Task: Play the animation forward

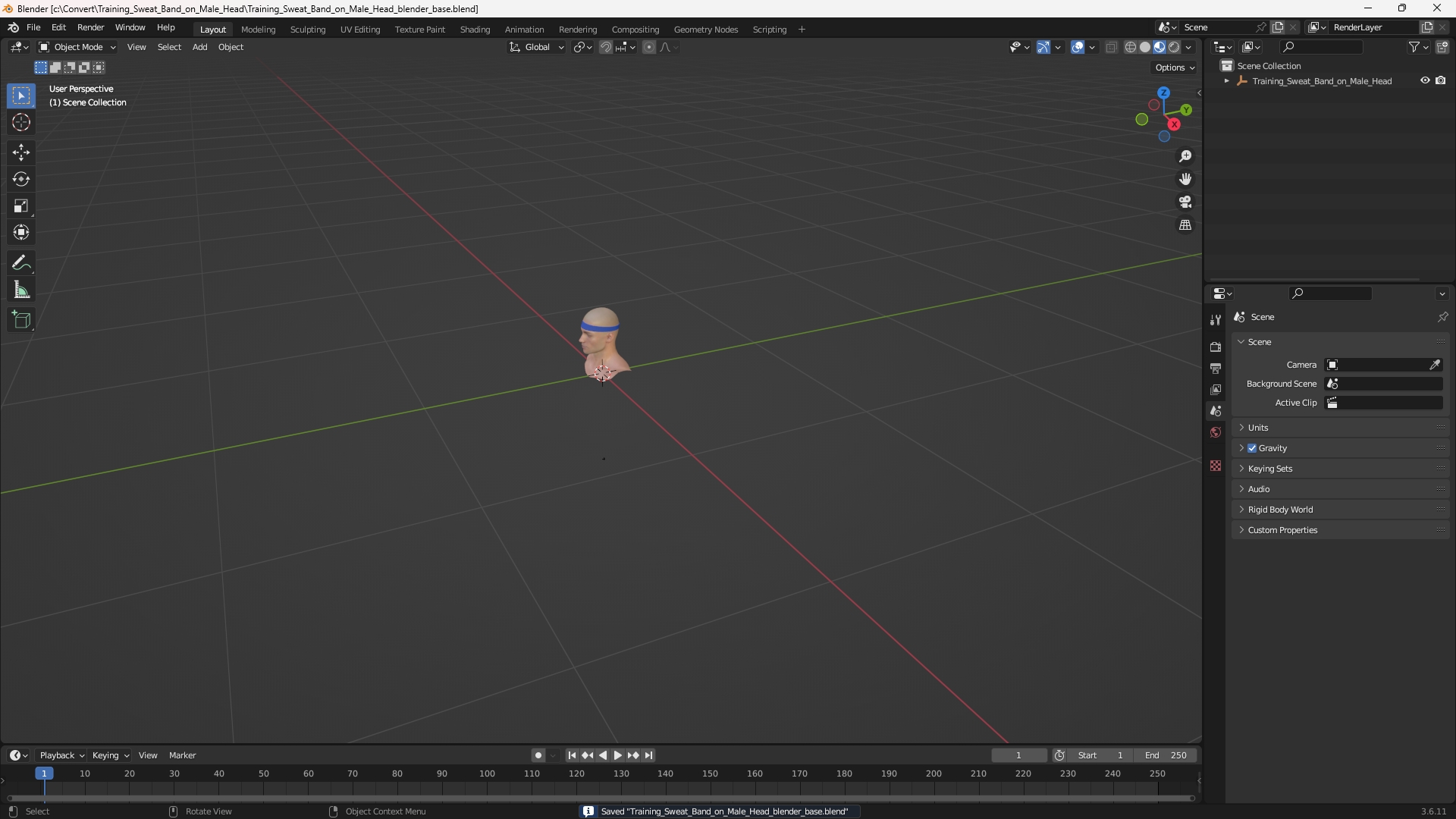Action: click(x=617, y=755)
